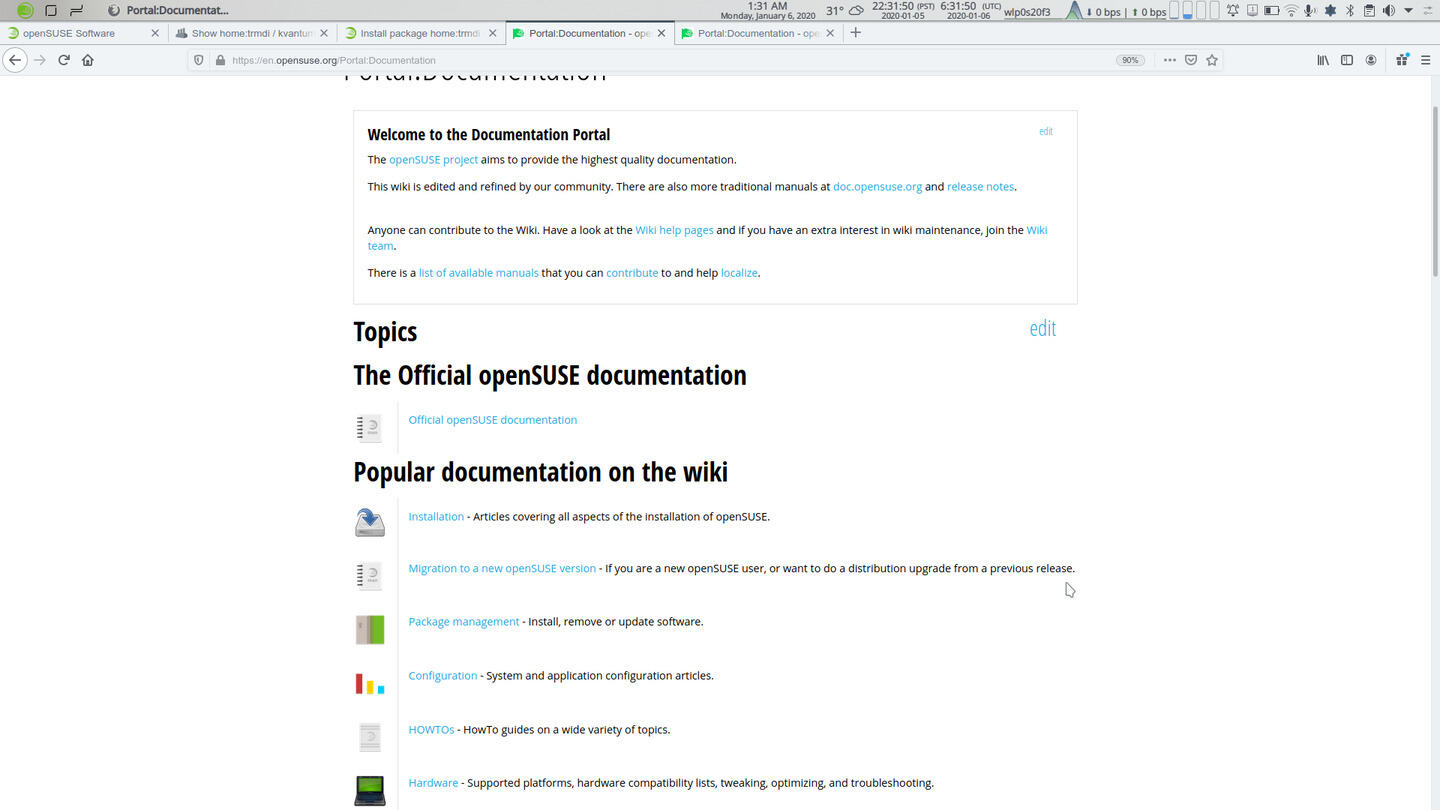
Task: Open the notifications bell in system tray
Action: (x=1232, y=11)
